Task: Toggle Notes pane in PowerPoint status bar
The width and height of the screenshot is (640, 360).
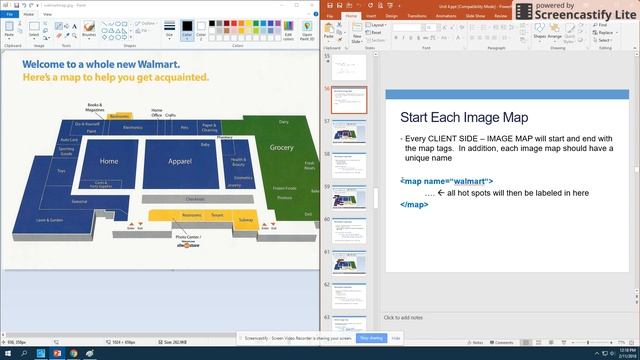Action: point(475,342)
